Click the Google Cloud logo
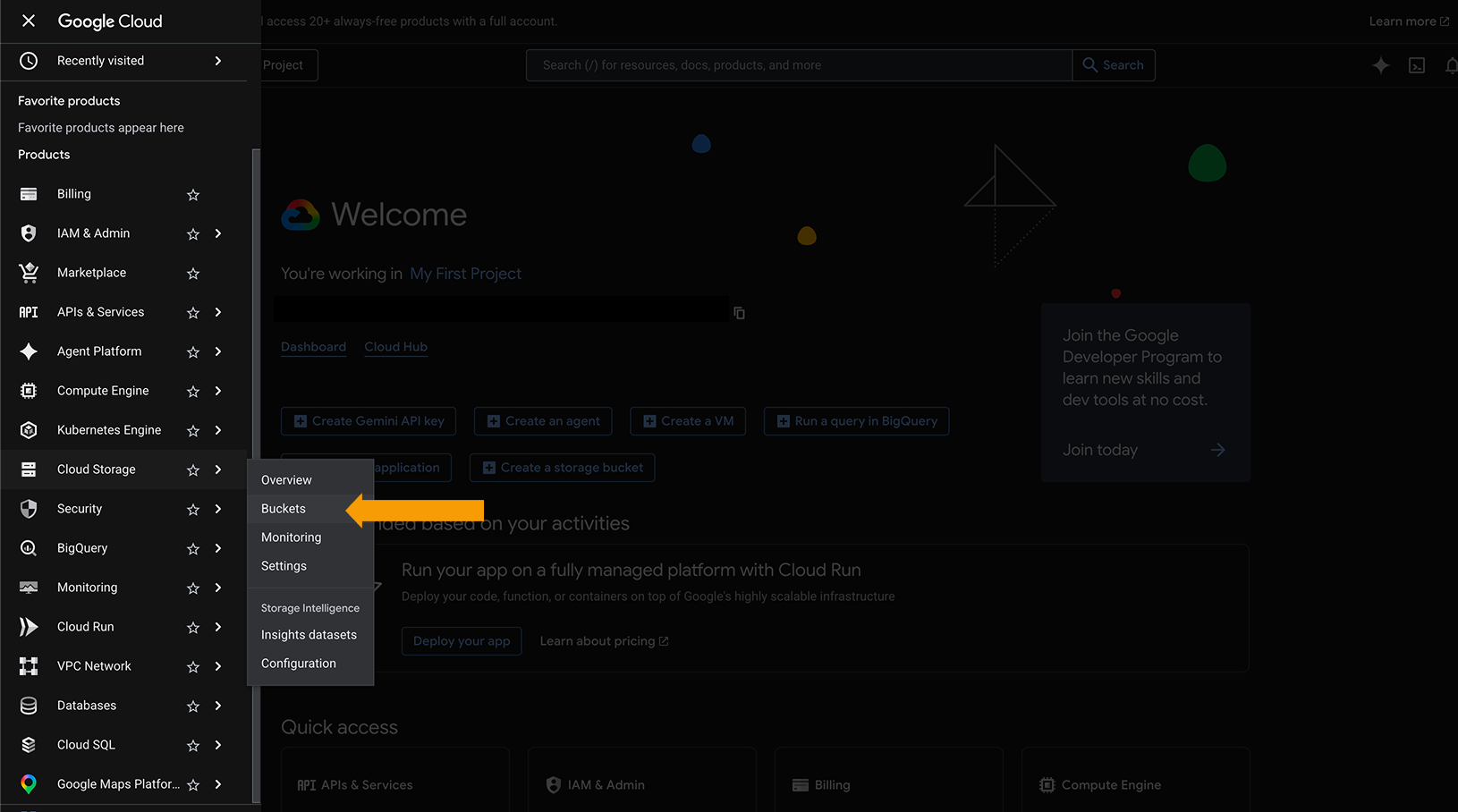1458x812 pixels. [110, 21]
